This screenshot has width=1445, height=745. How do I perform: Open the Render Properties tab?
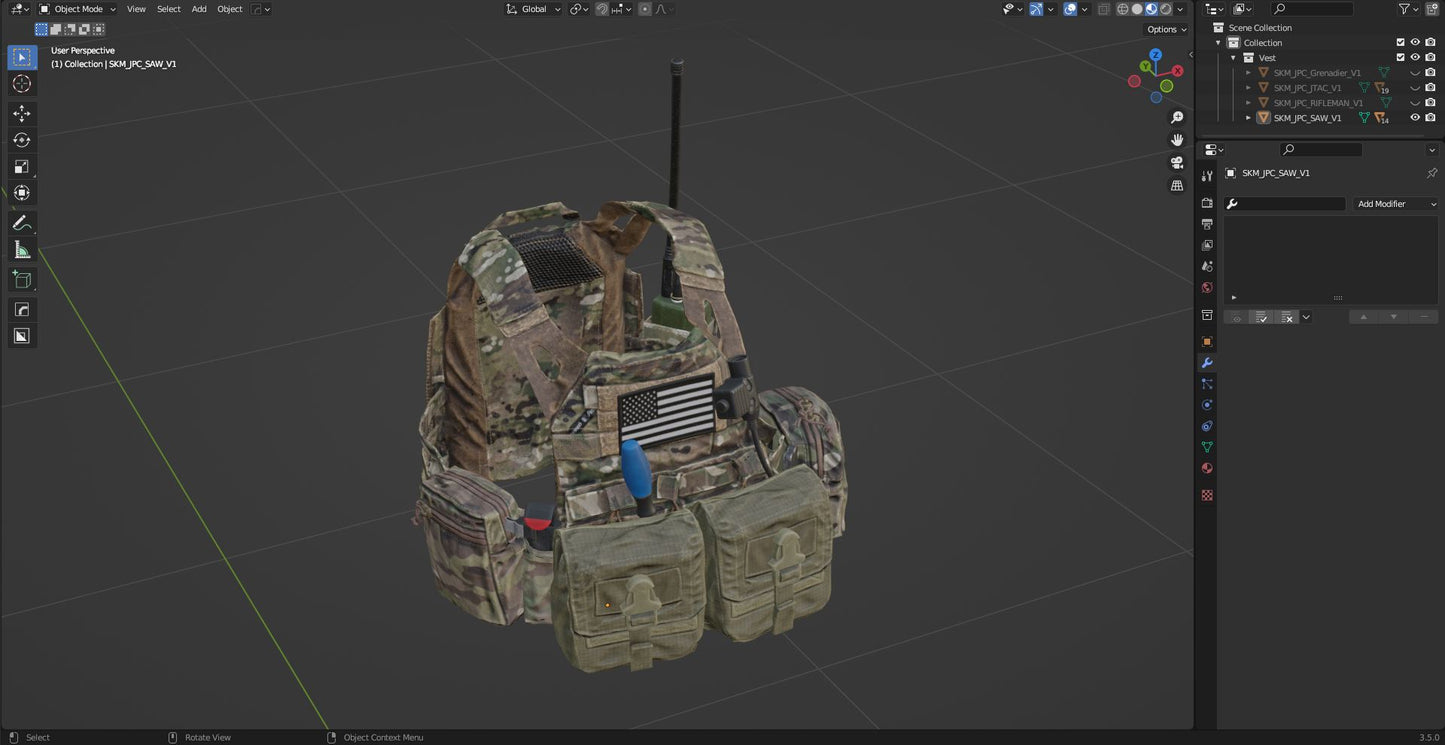[x=1206, y=202]
